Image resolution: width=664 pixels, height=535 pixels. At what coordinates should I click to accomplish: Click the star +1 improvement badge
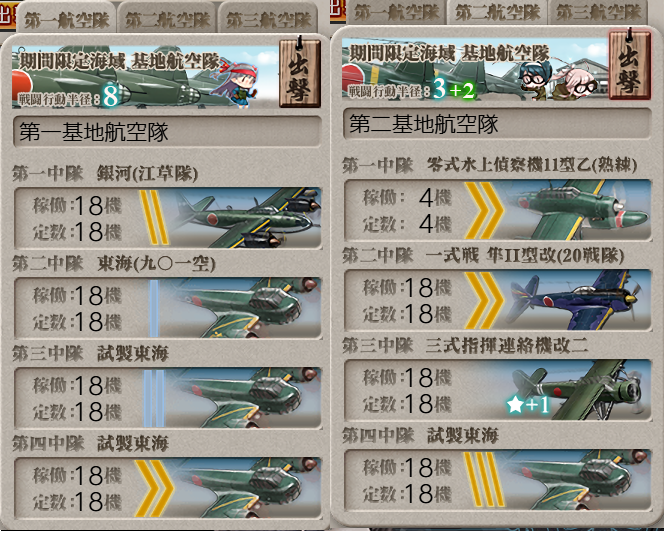[528, 405]
